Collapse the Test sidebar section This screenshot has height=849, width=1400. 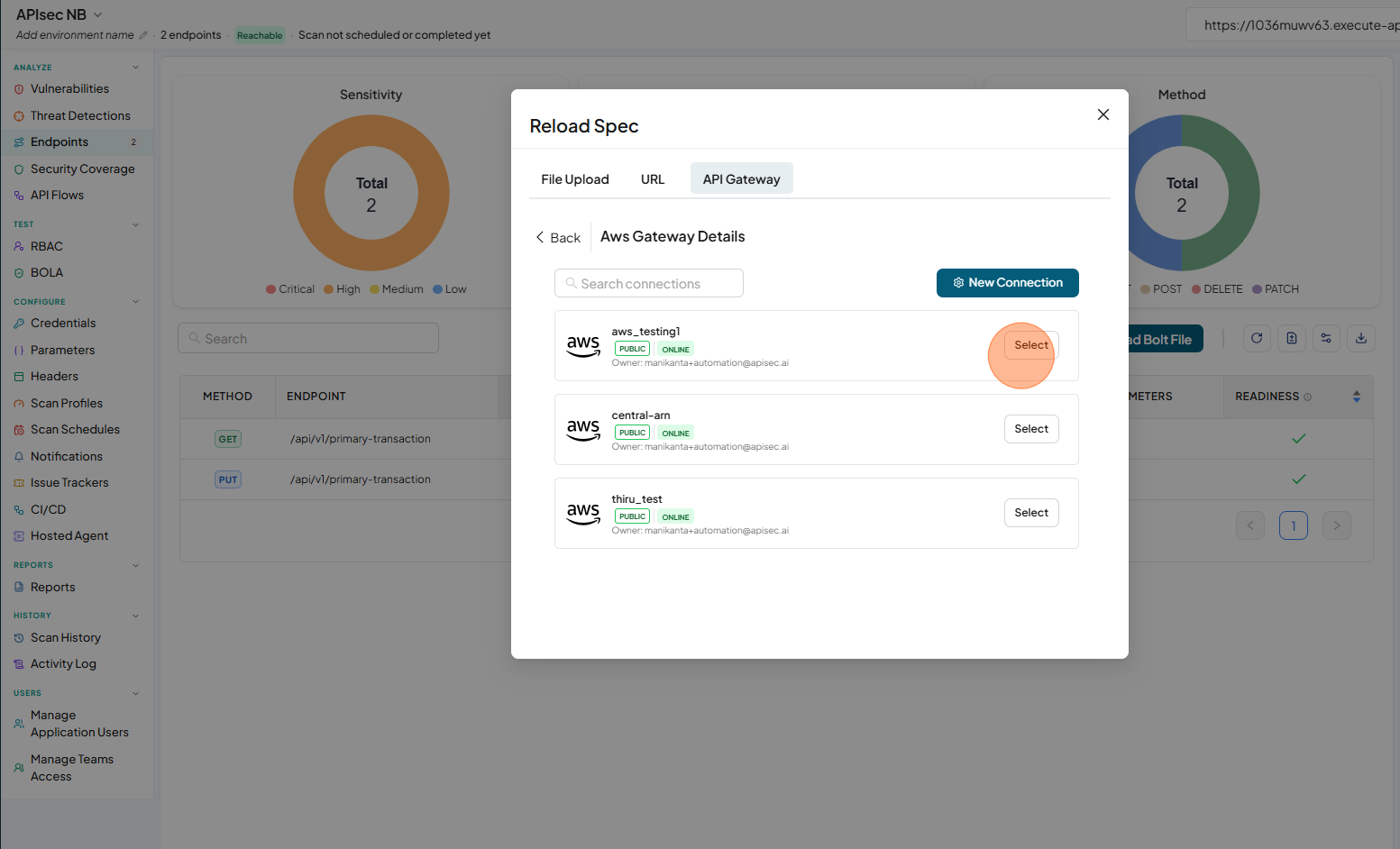pos(136,224)
